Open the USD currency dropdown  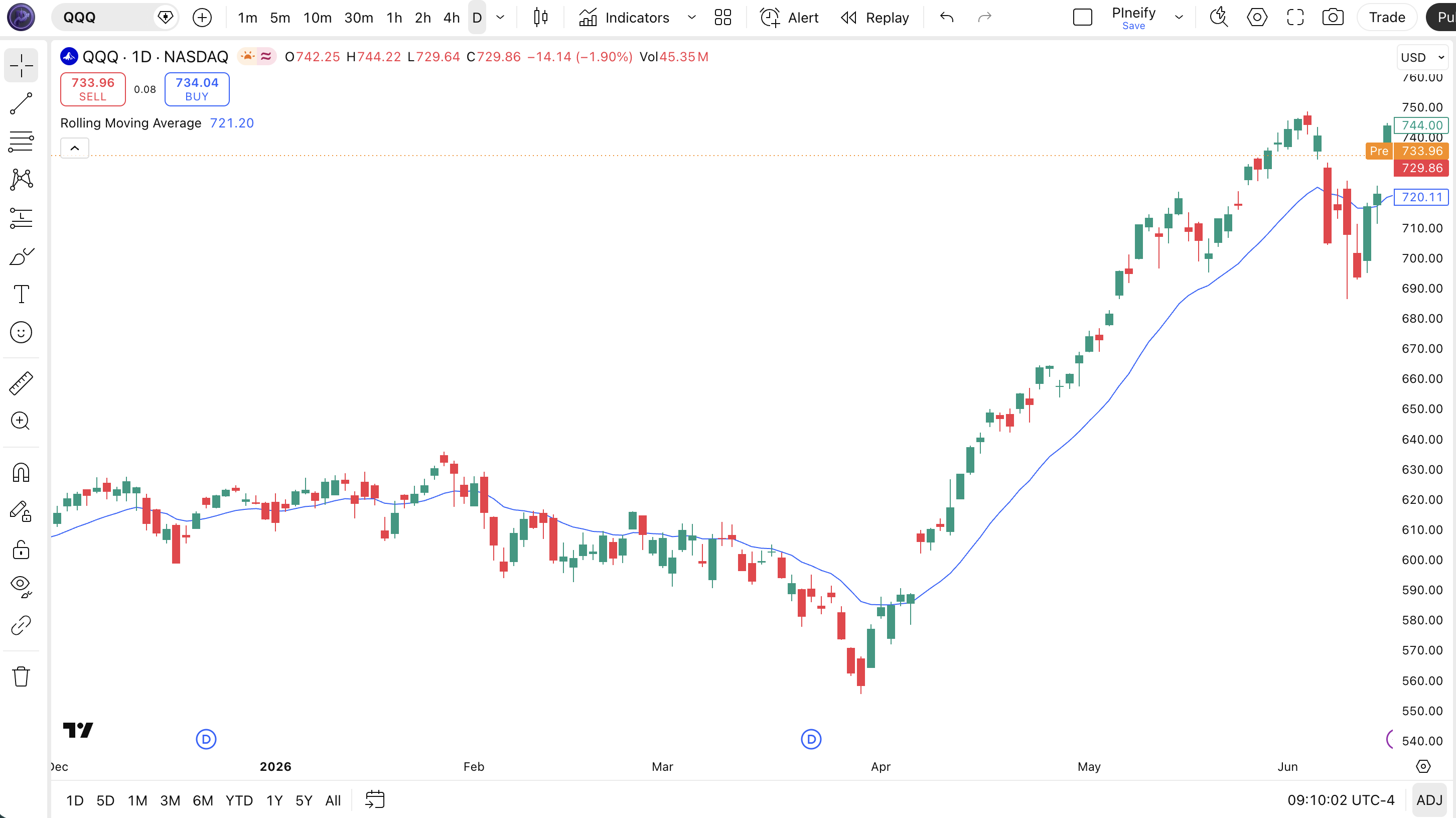[x=1422, y=57]
